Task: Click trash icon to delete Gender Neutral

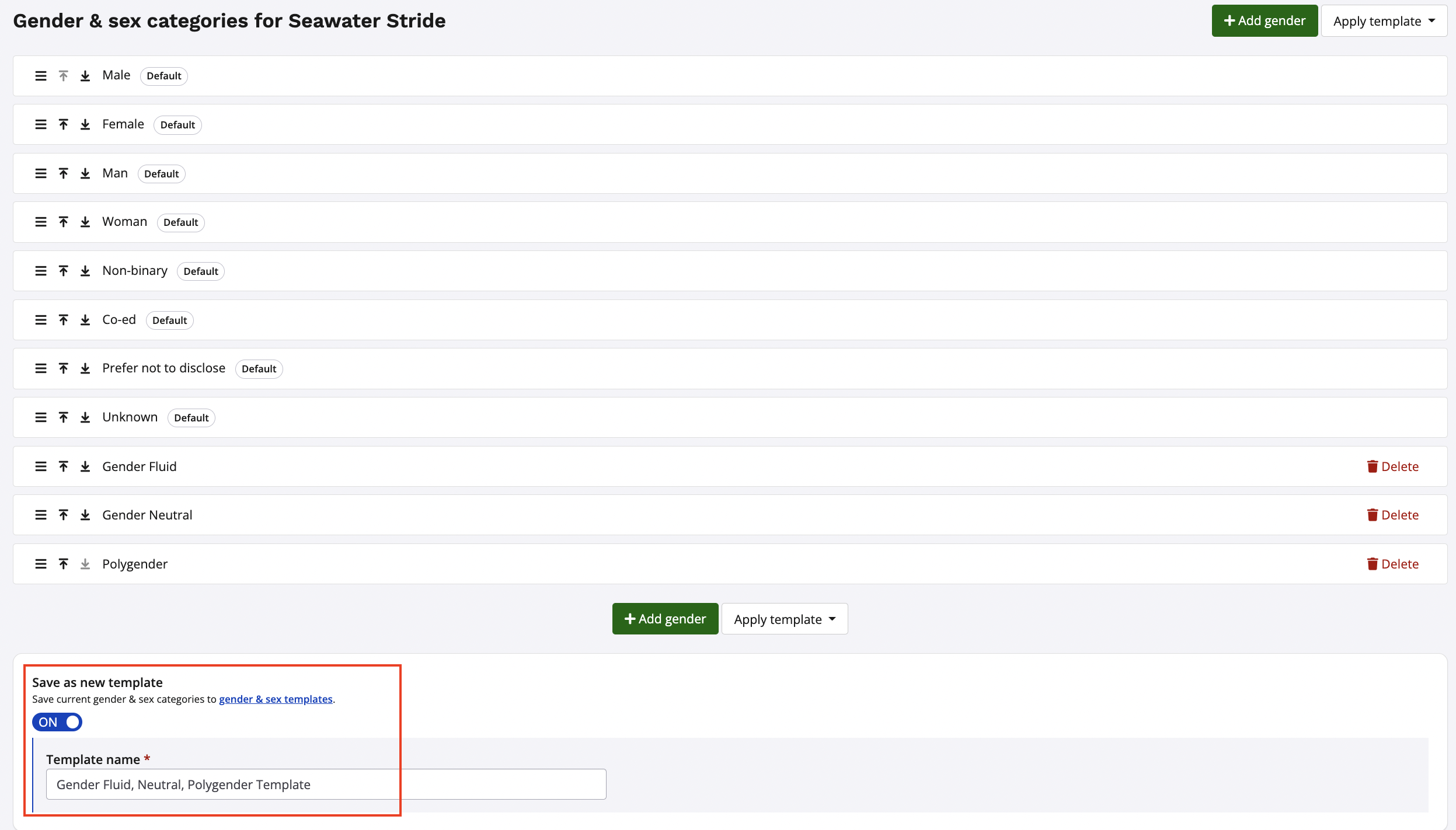Action: point(1372,515)
